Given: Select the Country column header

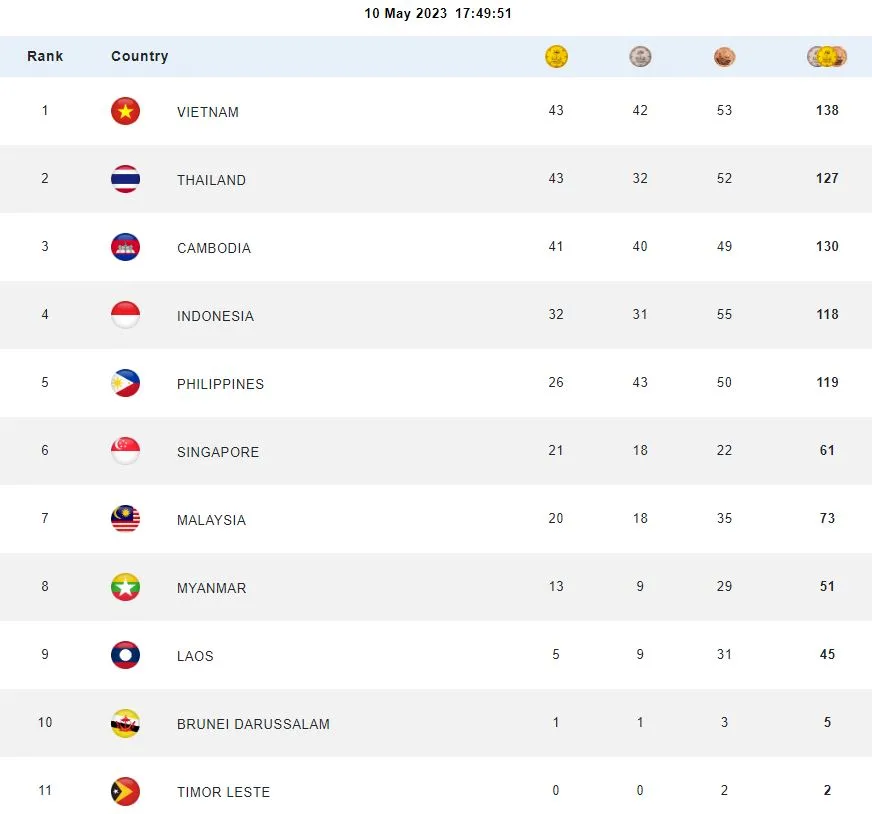Looking at the screenshot, I should click(139, 56).
